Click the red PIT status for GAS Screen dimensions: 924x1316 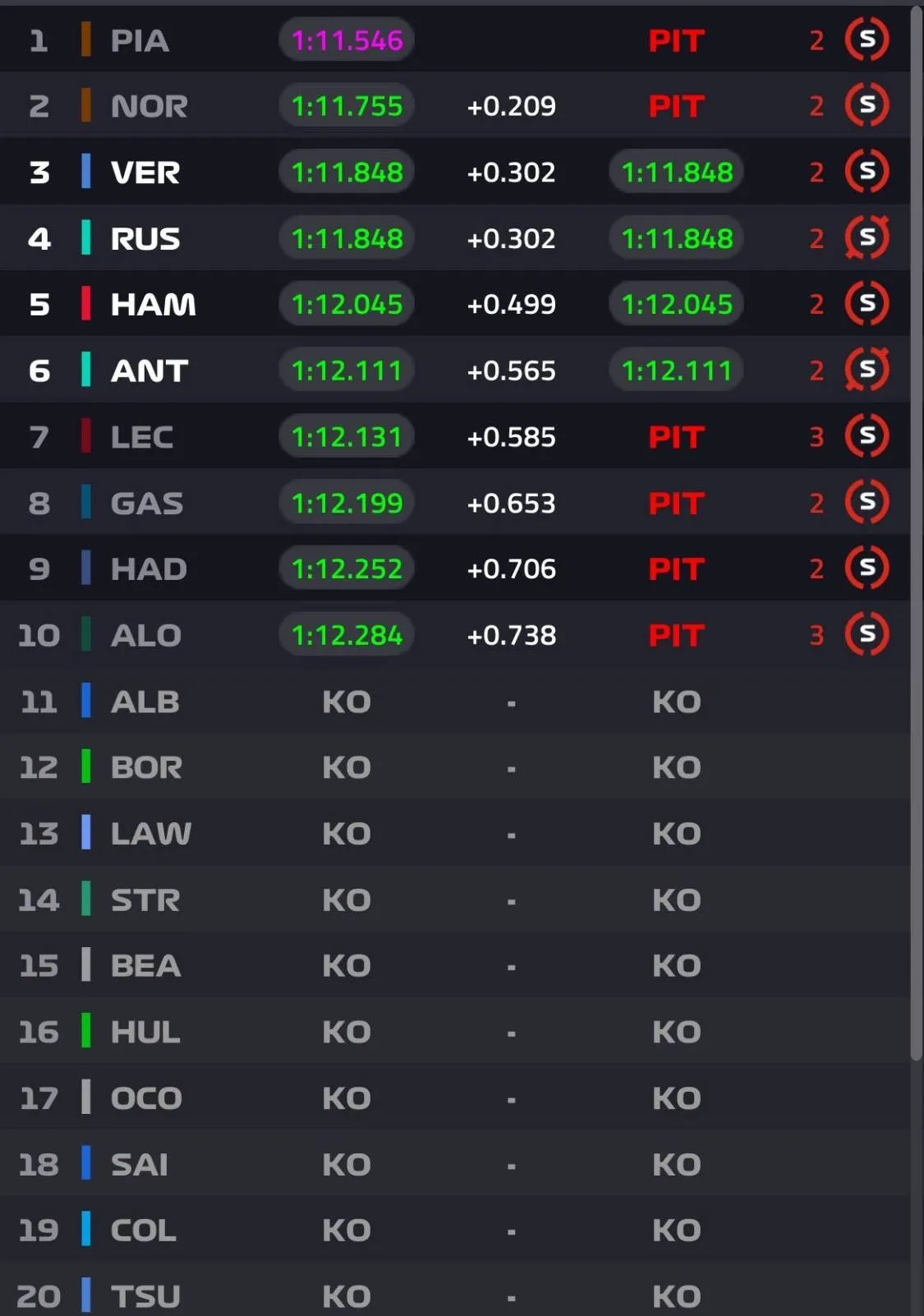(x=677, y=503)
